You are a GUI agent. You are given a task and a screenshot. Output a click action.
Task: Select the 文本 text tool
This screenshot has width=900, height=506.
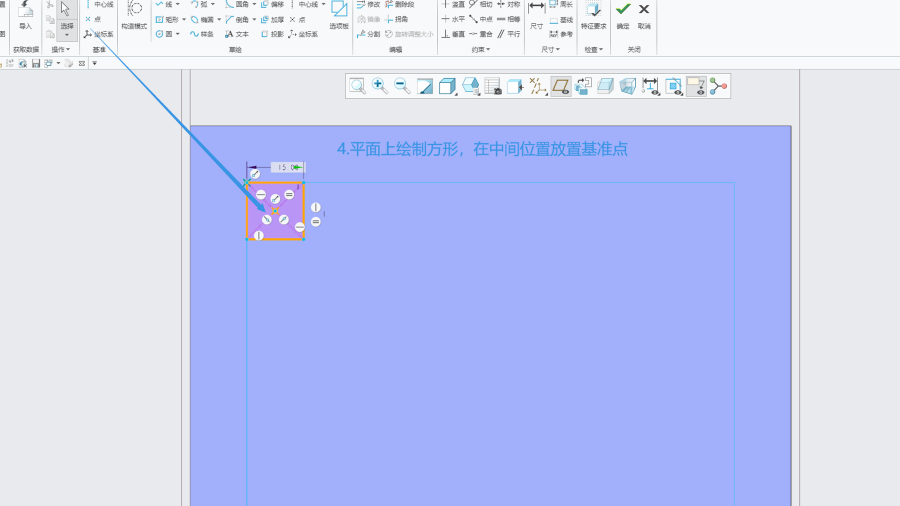pos(237,34)
